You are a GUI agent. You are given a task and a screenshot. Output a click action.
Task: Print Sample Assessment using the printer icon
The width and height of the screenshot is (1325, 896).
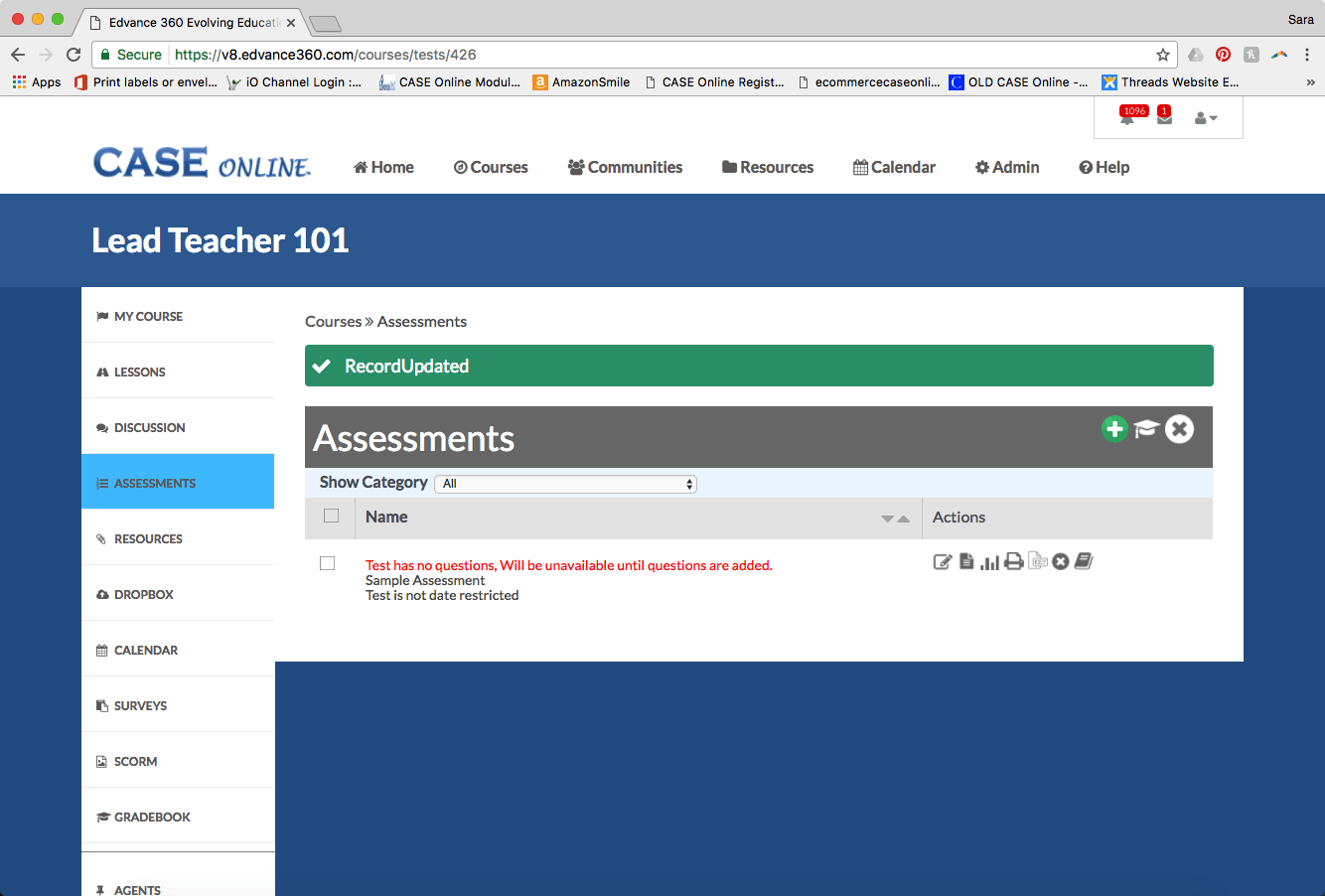pyautogui.click(x=1013, y=562)
